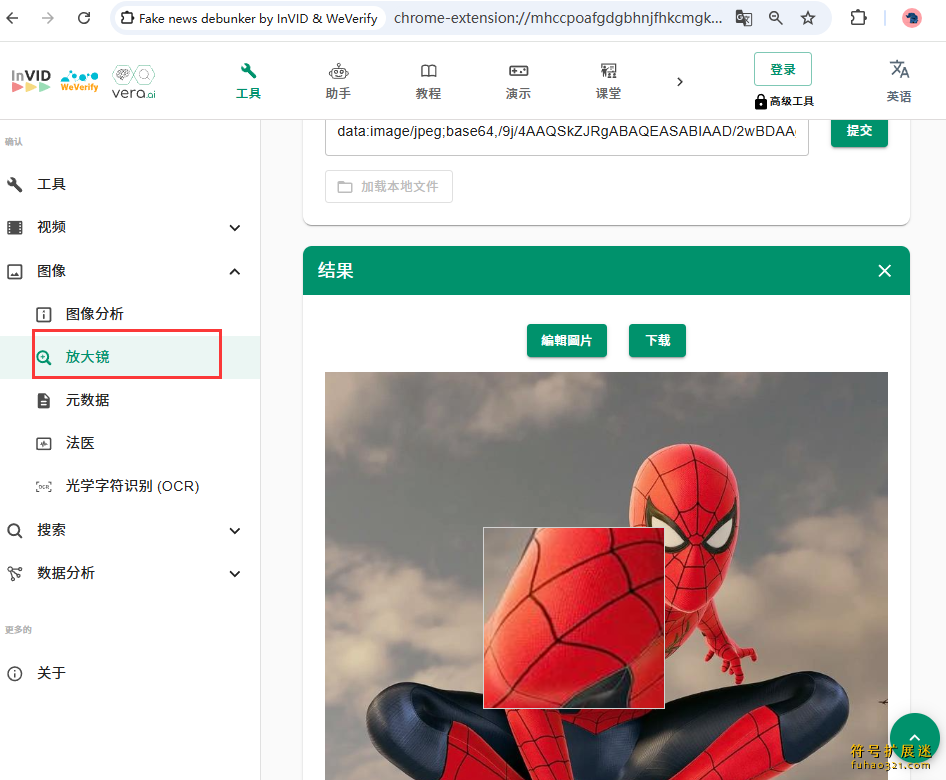Switch to the 演示 demo tab
This screenshot has width=946, height=780.
[518, 81]
